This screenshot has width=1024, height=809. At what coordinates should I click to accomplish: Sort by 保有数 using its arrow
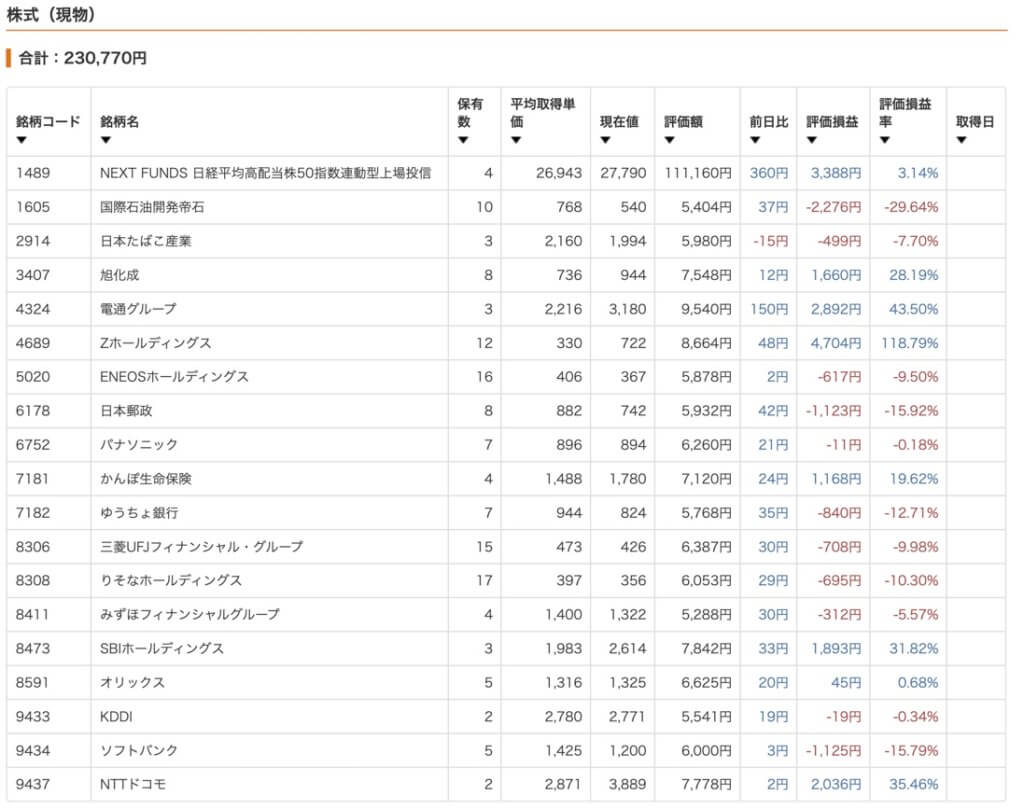(x=463, y=140)
